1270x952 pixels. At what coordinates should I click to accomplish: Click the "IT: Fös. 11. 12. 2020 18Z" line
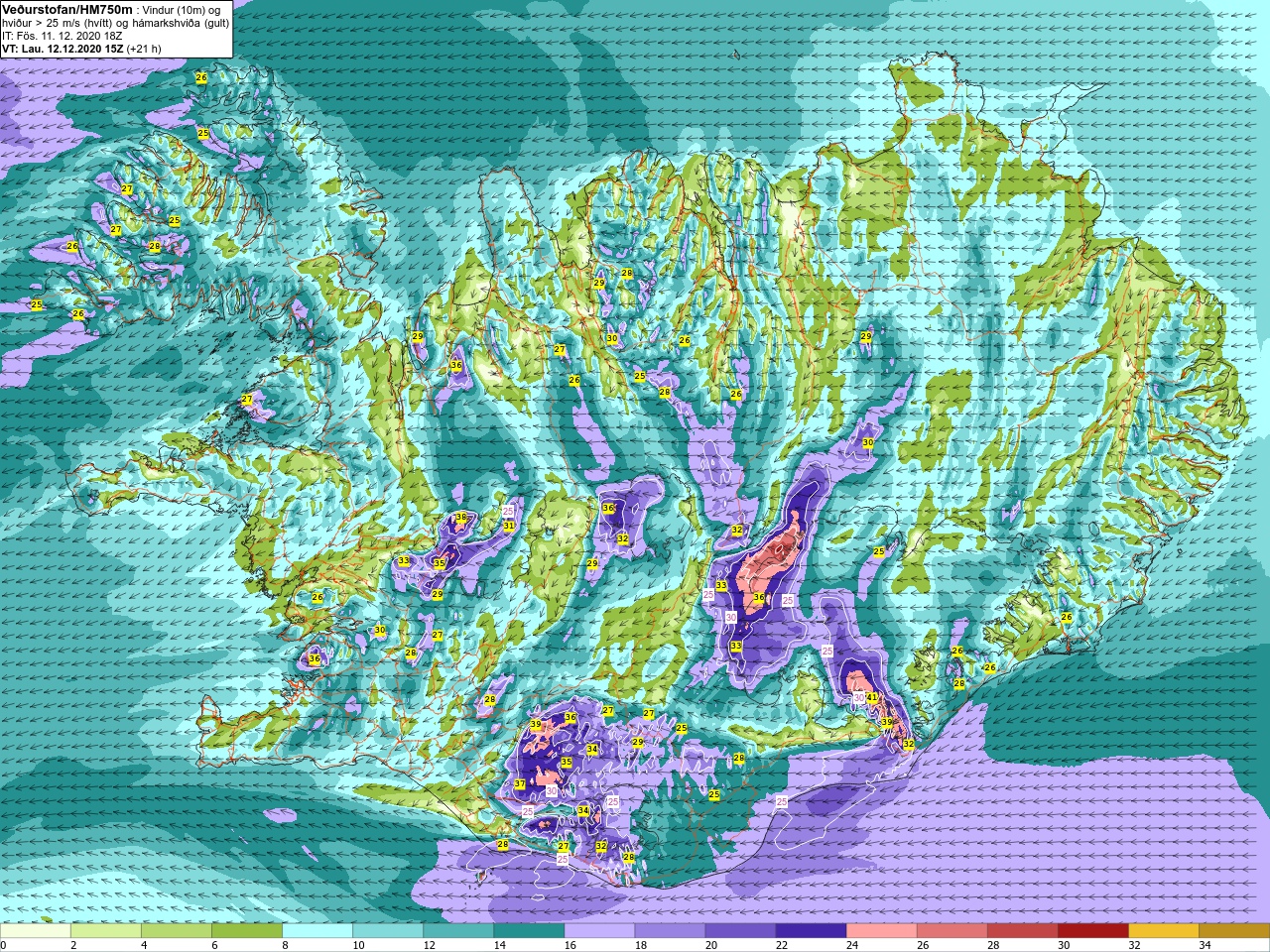[x=63, y=35]
